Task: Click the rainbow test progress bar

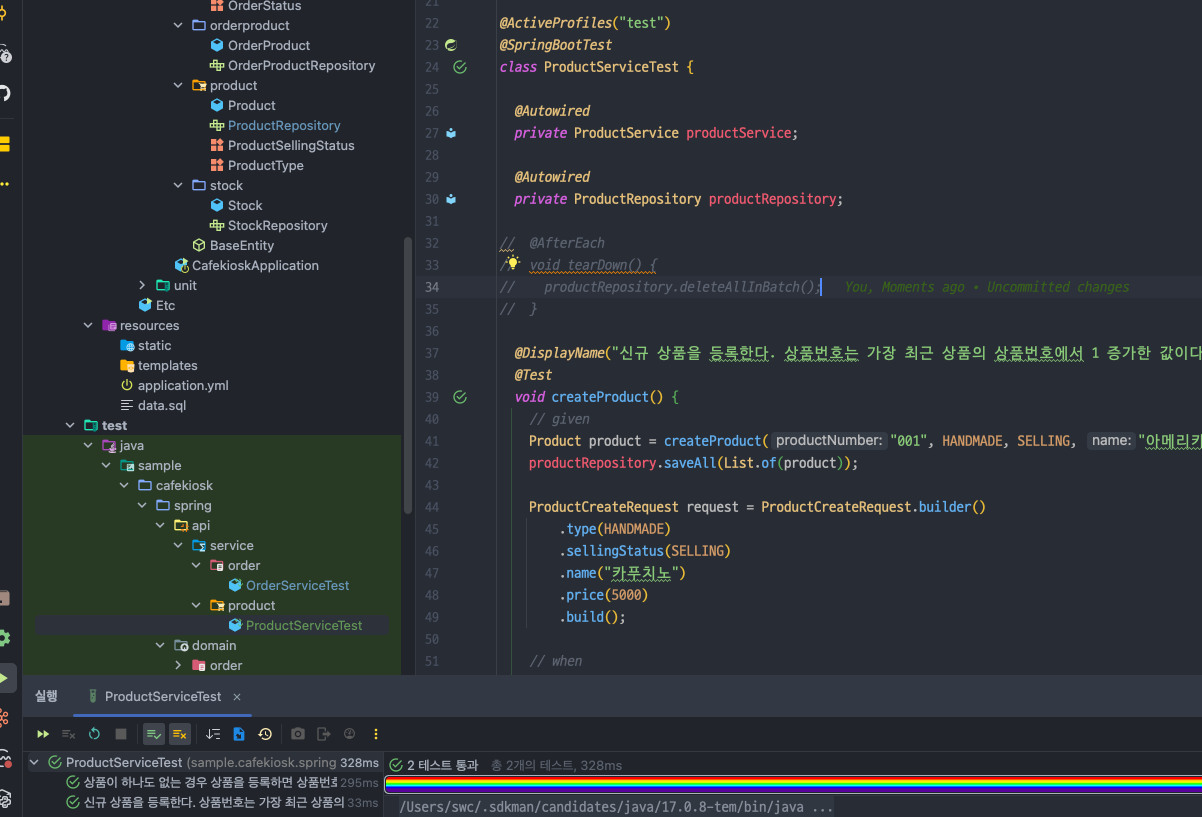Action: coord(792,785)
